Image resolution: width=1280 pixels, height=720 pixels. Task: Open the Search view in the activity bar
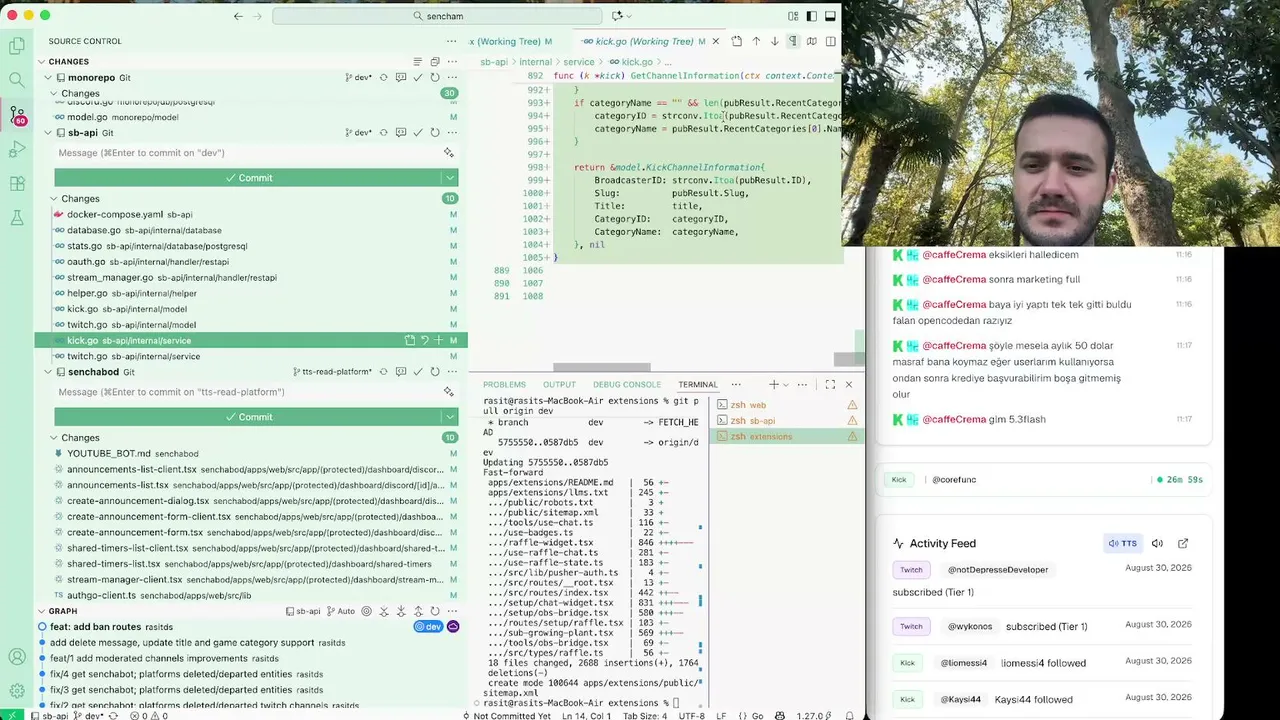[17, 80]
